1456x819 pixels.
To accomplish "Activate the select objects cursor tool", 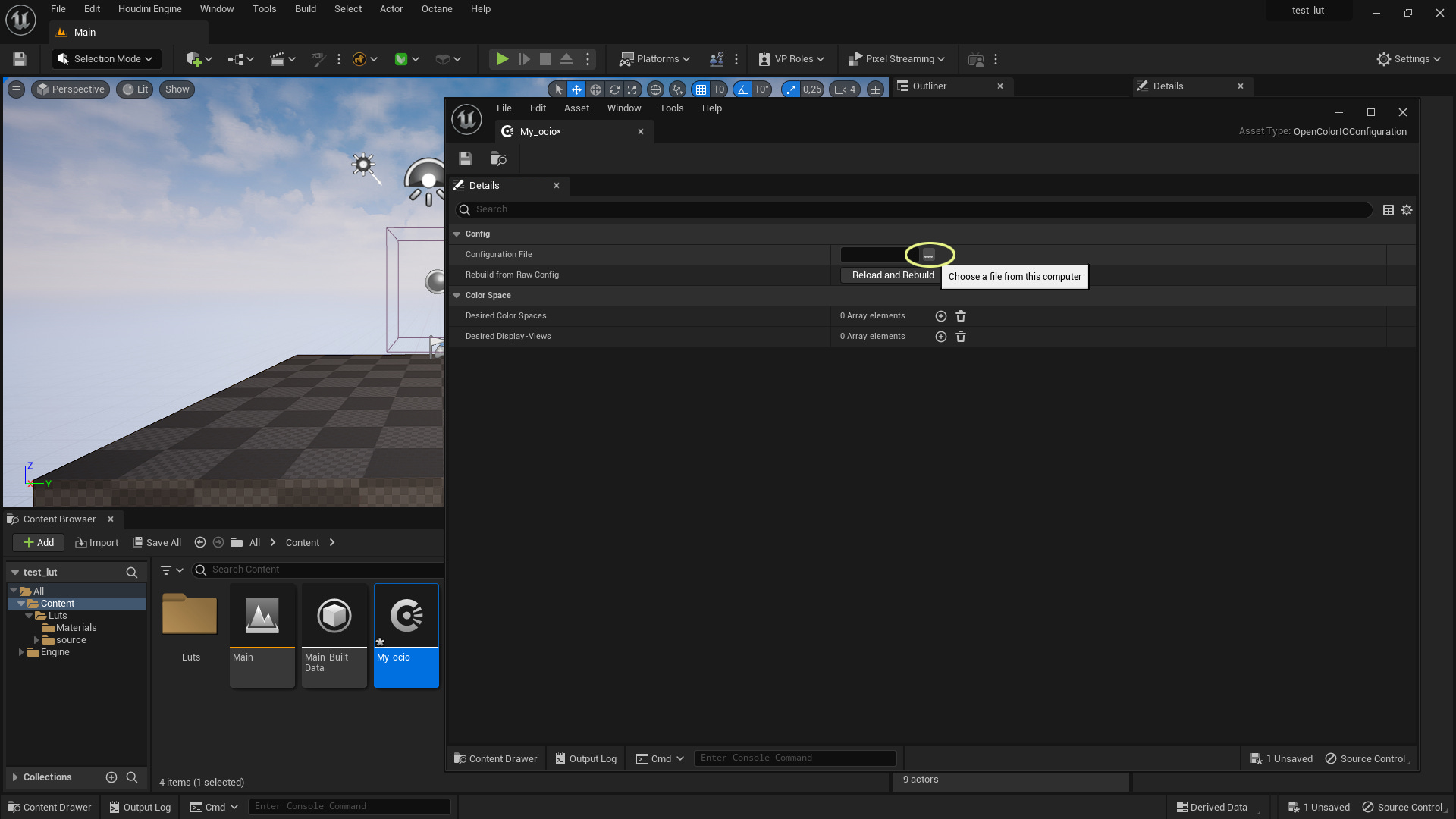I will click(x=559, y=89).
